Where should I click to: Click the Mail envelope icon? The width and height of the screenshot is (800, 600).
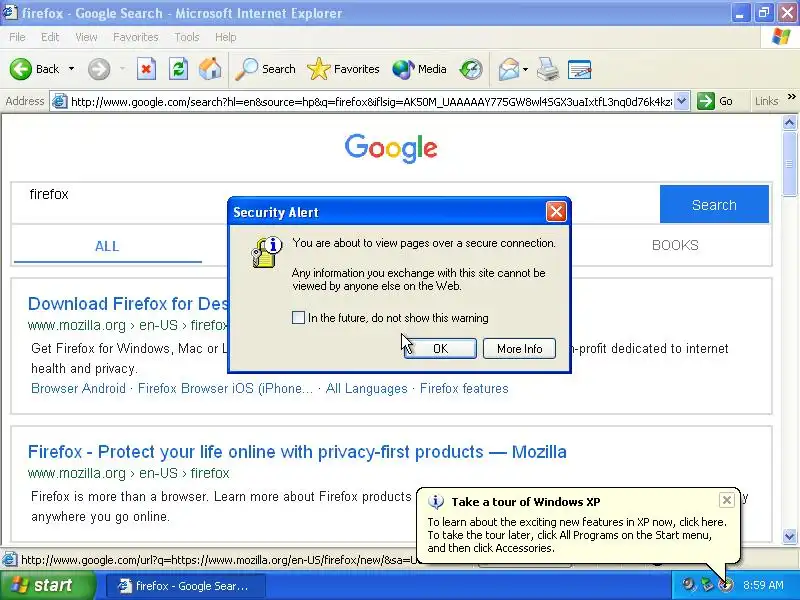coord(509,69)
